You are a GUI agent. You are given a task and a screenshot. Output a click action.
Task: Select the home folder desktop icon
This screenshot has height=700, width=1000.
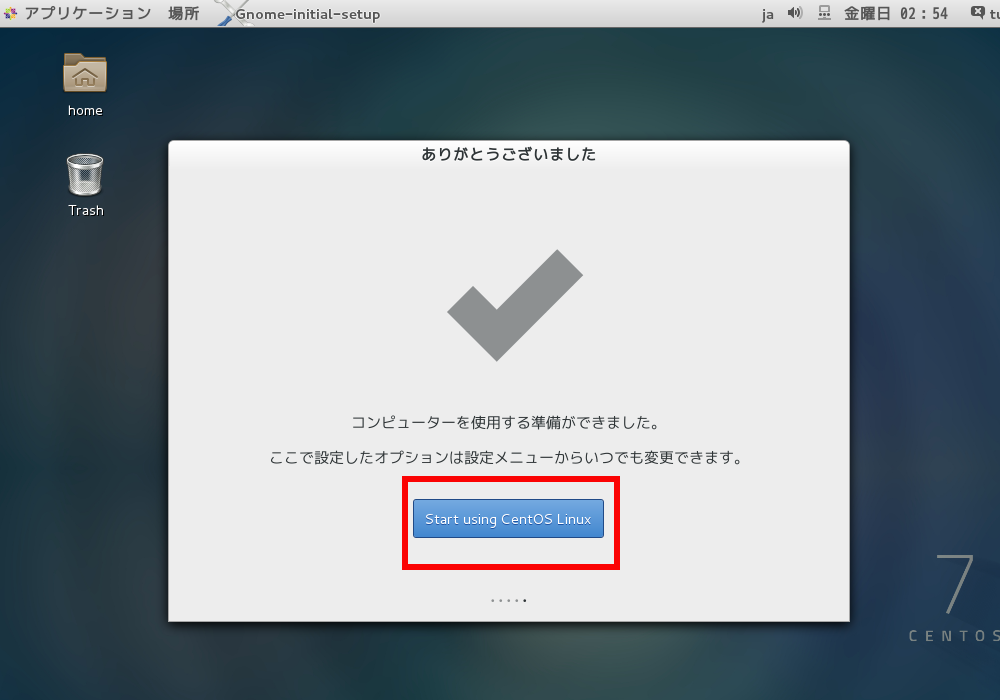click(85, 73)
